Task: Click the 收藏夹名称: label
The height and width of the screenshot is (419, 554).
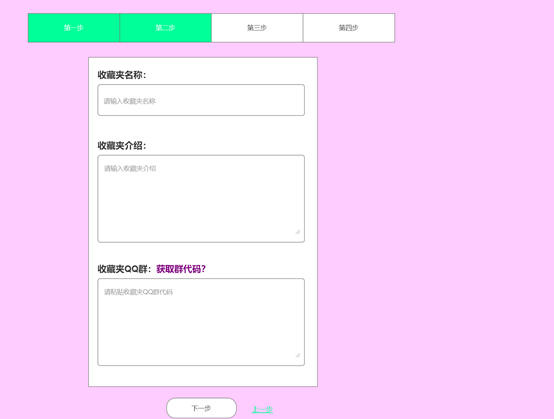Action: (122, 75)
